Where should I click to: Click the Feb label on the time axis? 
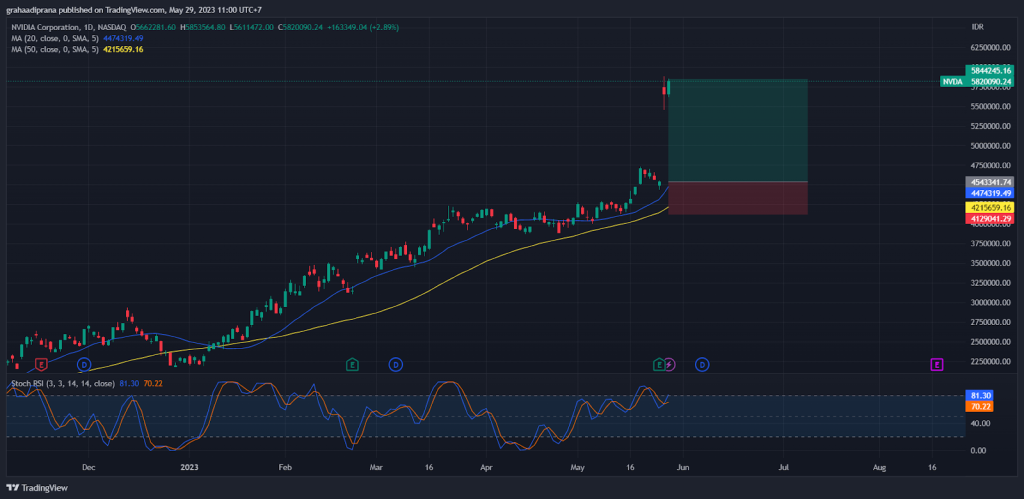[x=283, y=468]
